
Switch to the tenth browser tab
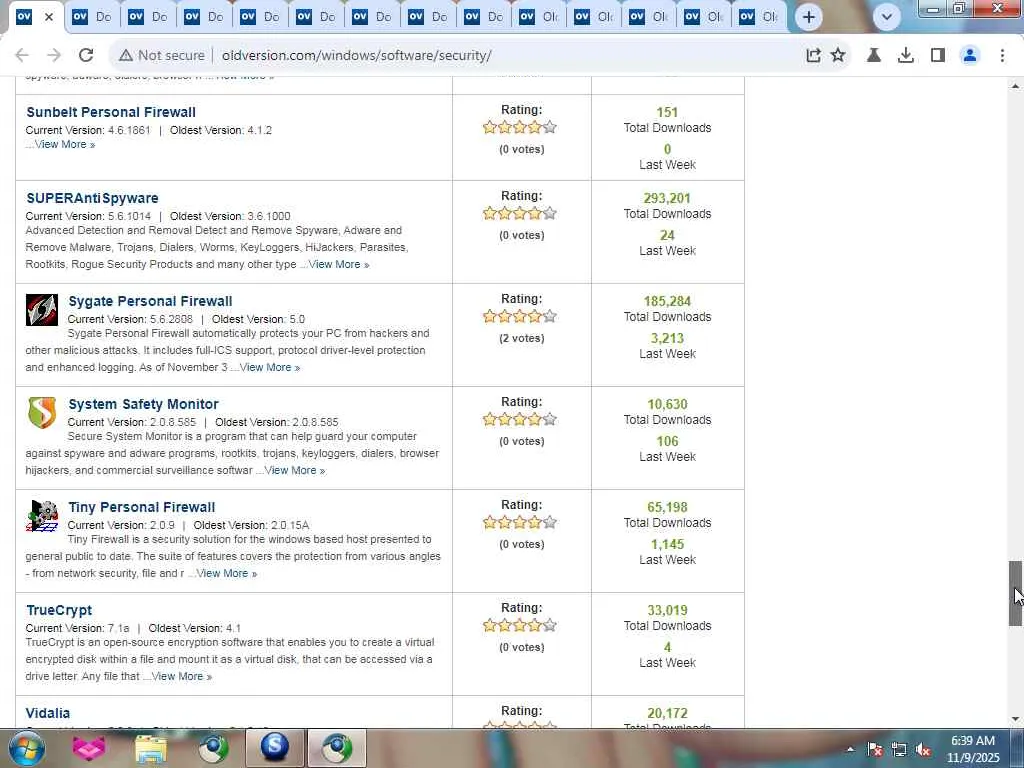[540, 17]
